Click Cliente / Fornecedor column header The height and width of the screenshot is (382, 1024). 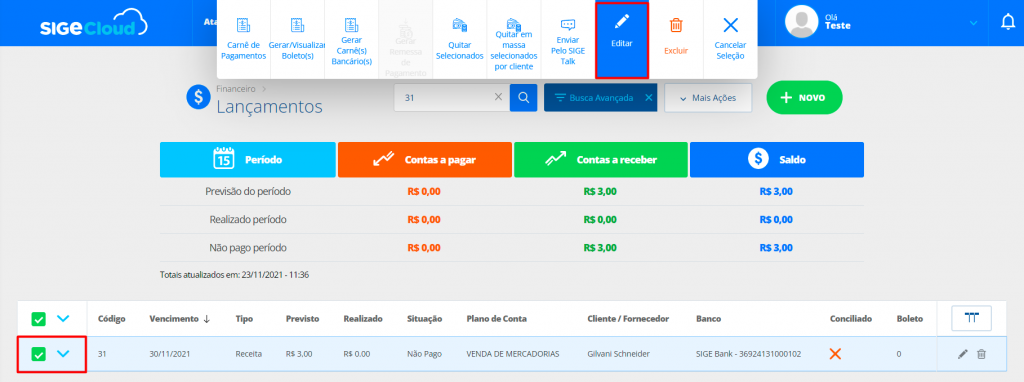point(628,319)
